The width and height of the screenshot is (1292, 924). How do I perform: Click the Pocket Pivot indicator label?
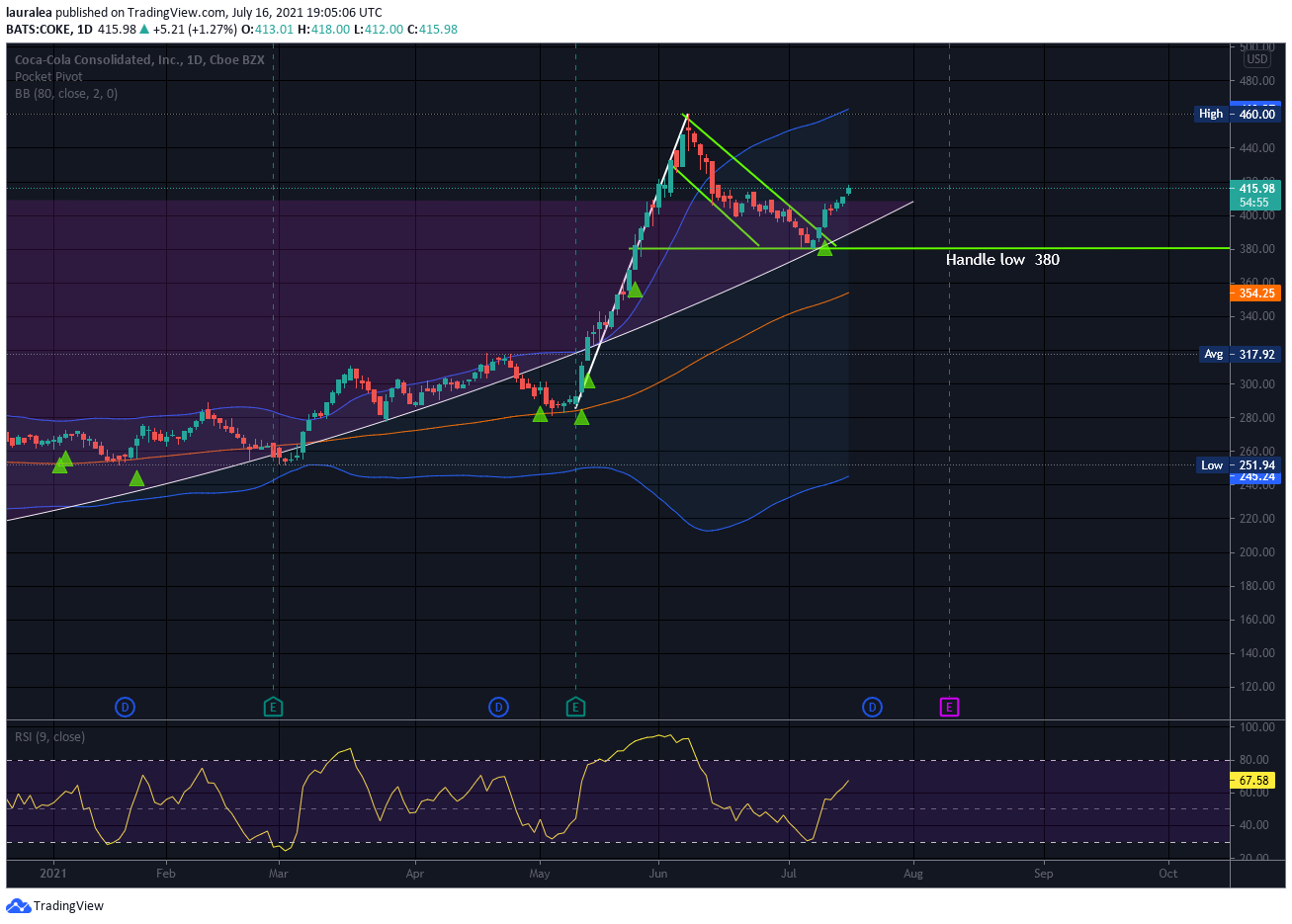click(48, 77)
